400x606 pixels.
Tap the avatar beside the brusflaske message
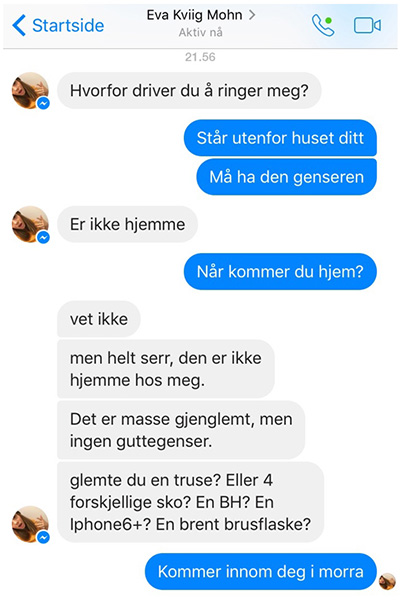click(31, 524)
